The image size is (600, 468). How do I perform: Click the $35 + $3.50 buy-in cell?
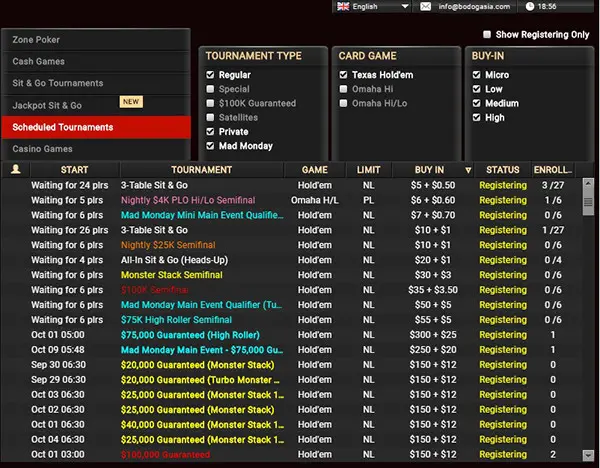tap(433, 290)
